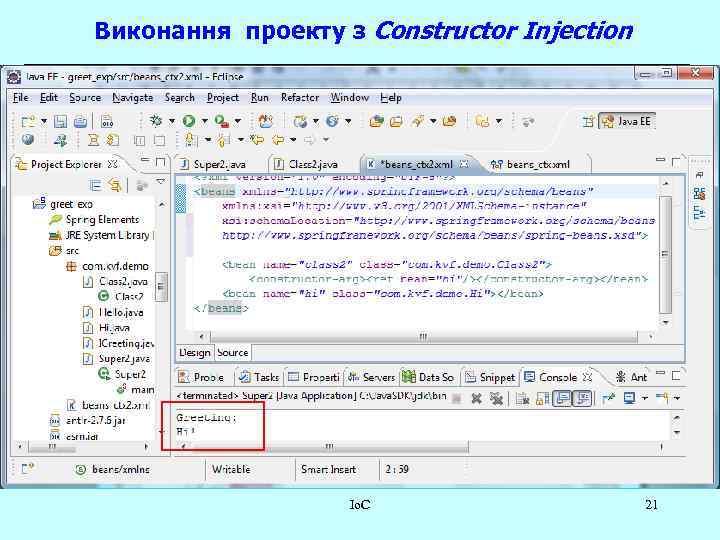Open the Forward history dropdown arrow
Image resolution: width=720 pixels, height=540 pixels.
326,140
